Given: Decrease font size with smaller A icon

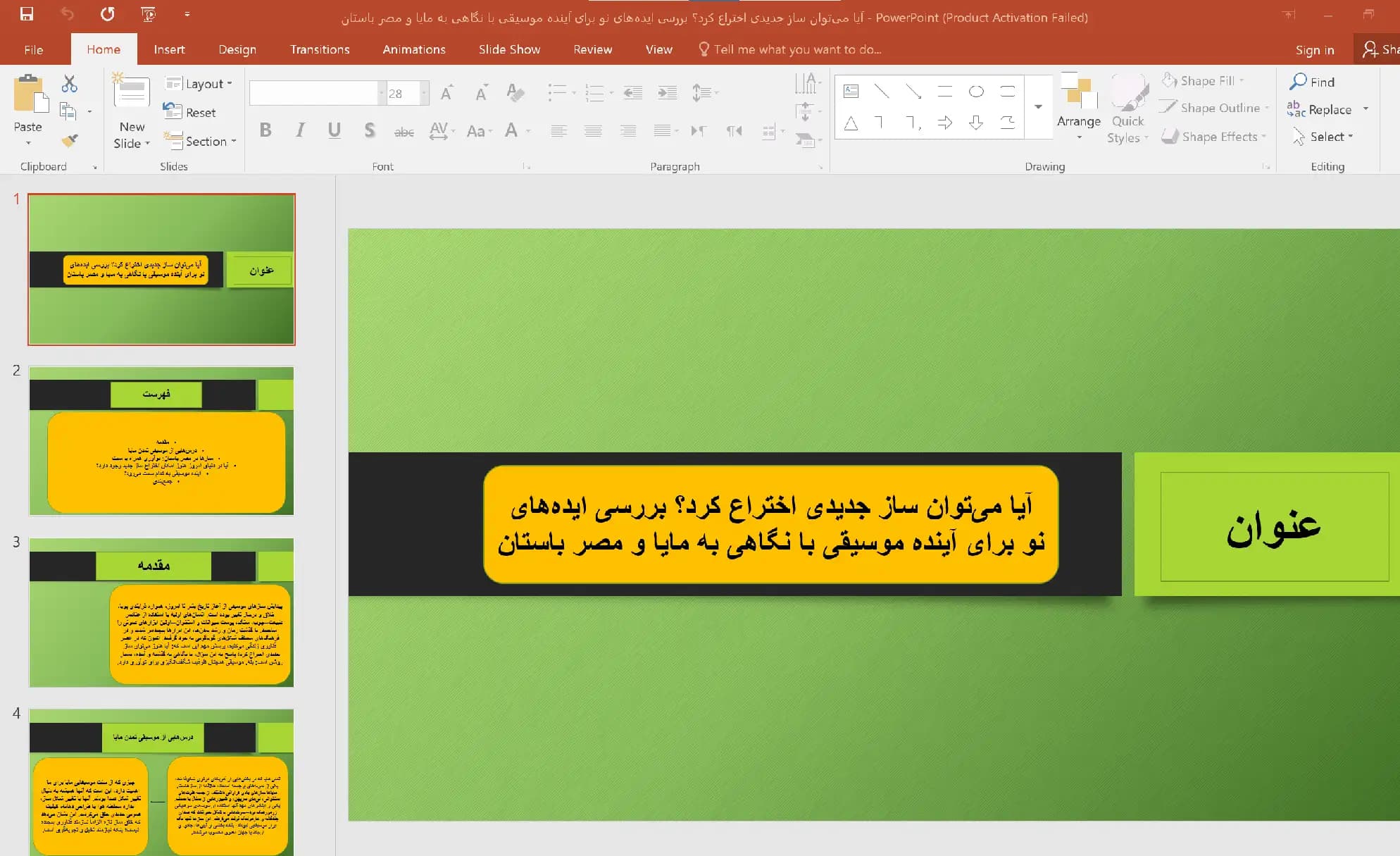Looking at the screenshot, I should tap(481, 93).
